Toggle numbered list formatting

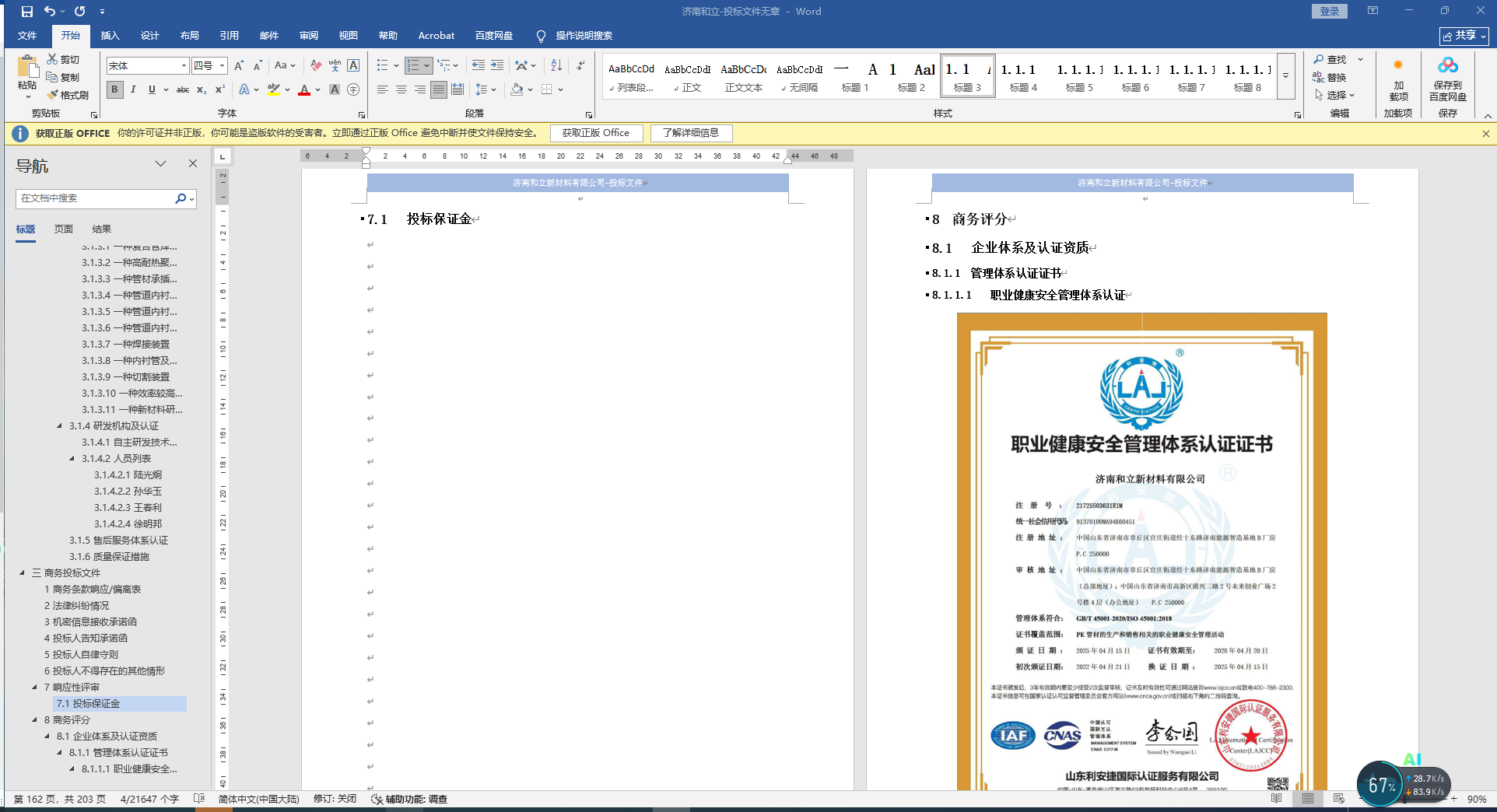(x=413, y=66)
